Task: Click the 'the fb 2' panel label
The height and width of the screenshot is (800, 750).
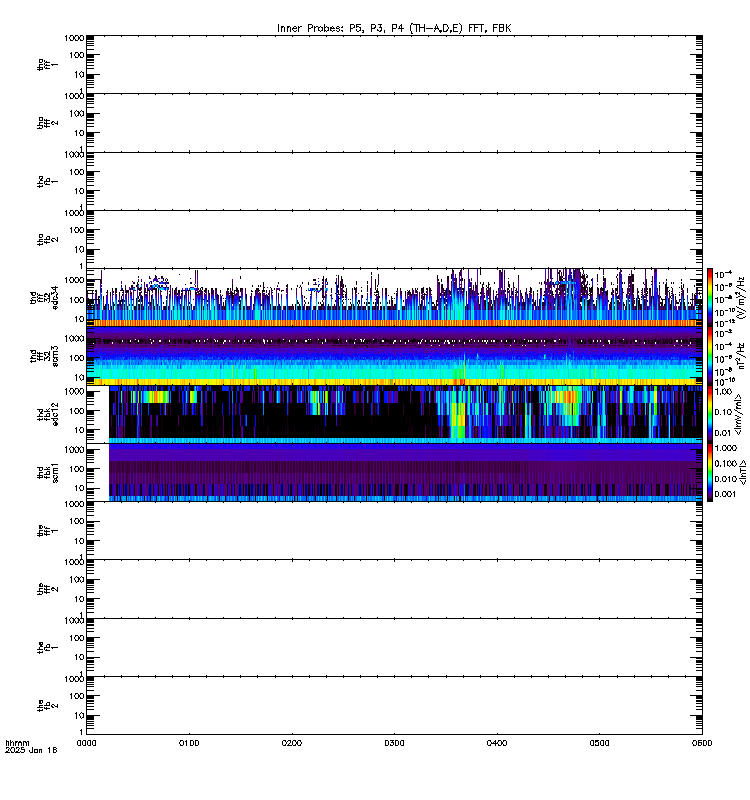Action: click(x=47, y=706)
